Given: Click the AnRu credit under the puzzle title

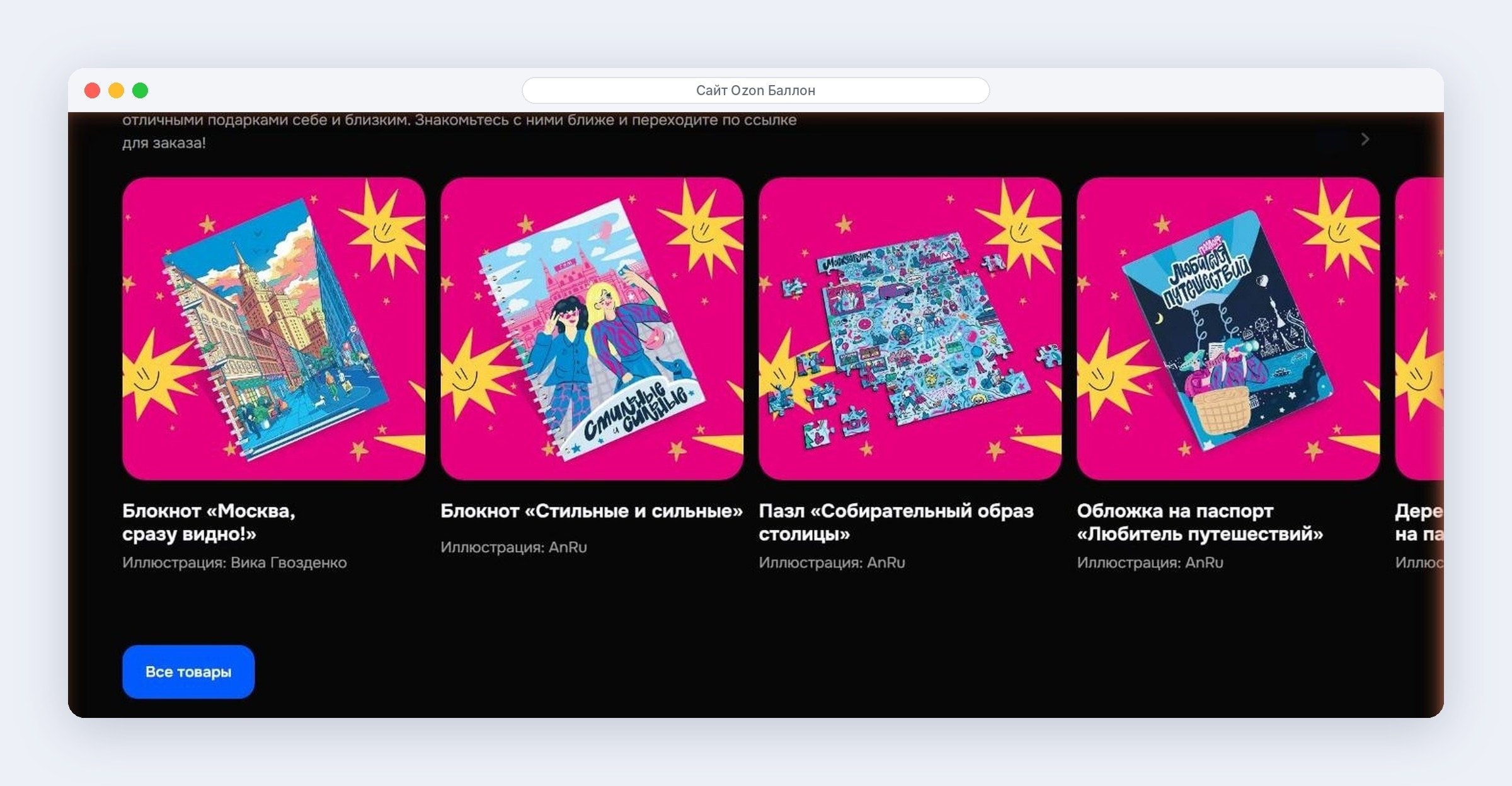Looking at the screenshot, I should click(x=832, y=562).
